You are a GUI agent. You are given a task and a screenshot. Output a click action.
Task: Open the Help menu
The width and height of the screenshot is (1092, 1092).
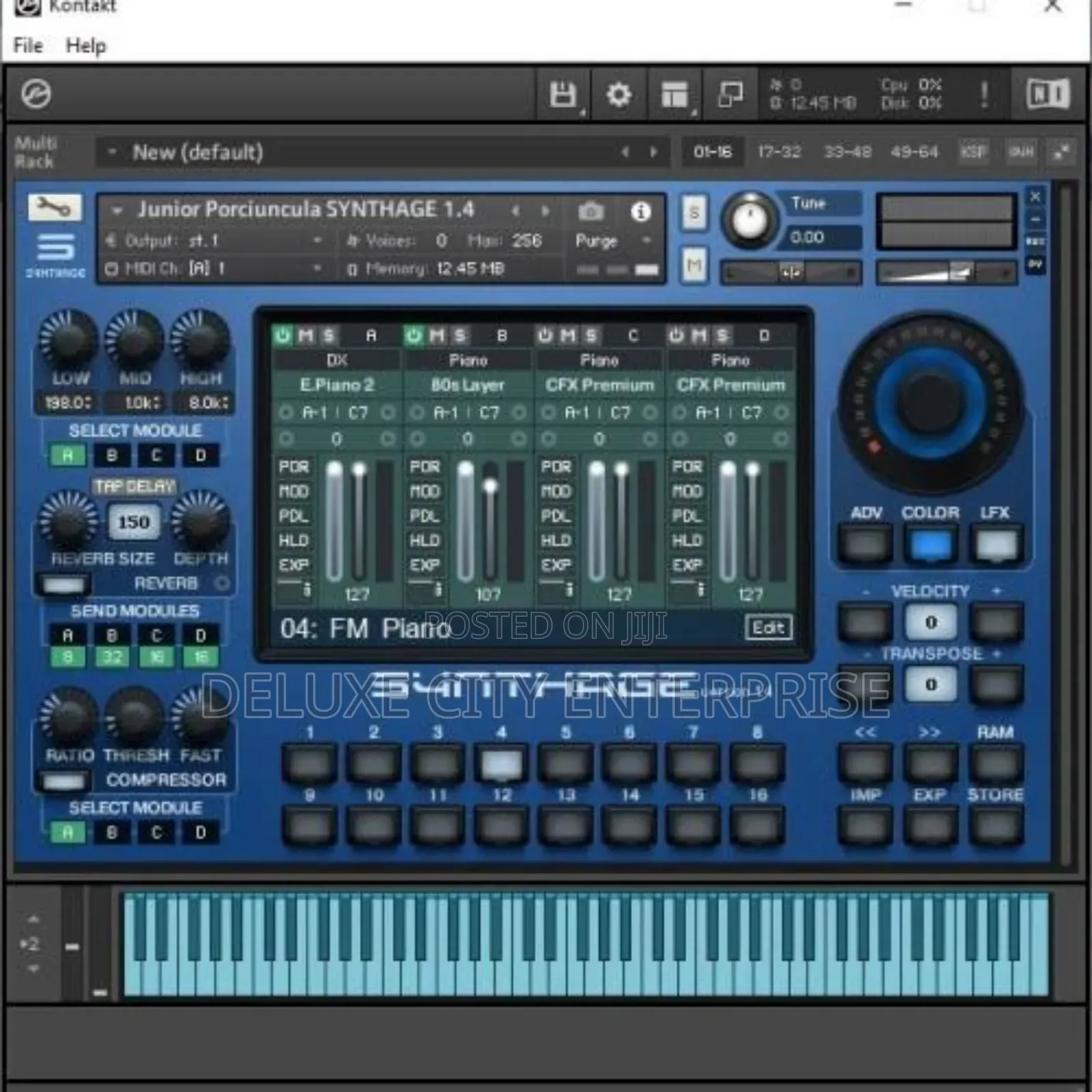pos(86,46)
